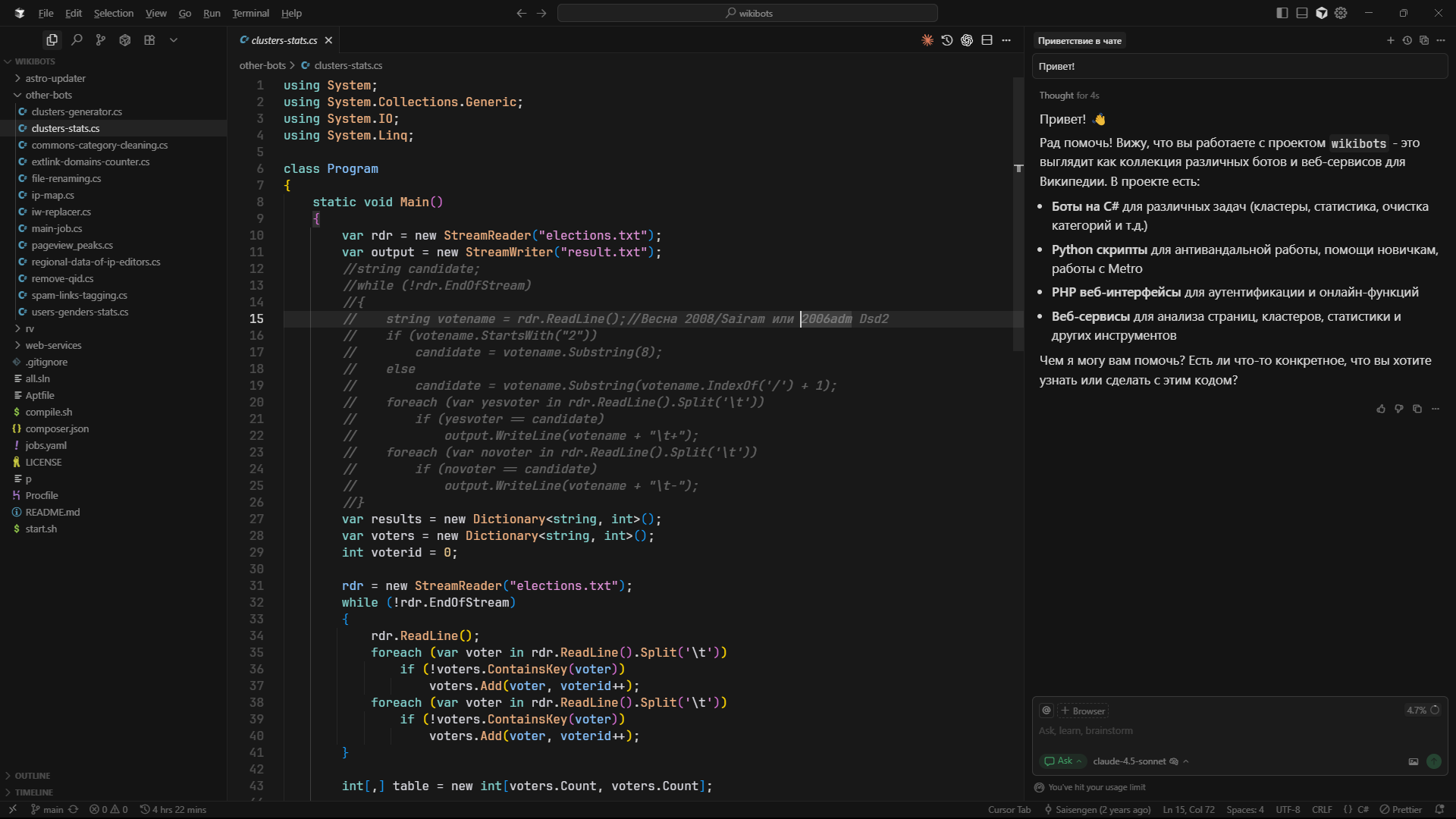Open a new chat with the plus icon
This screenshot has height=819, width=1456.
[1391, 40]
